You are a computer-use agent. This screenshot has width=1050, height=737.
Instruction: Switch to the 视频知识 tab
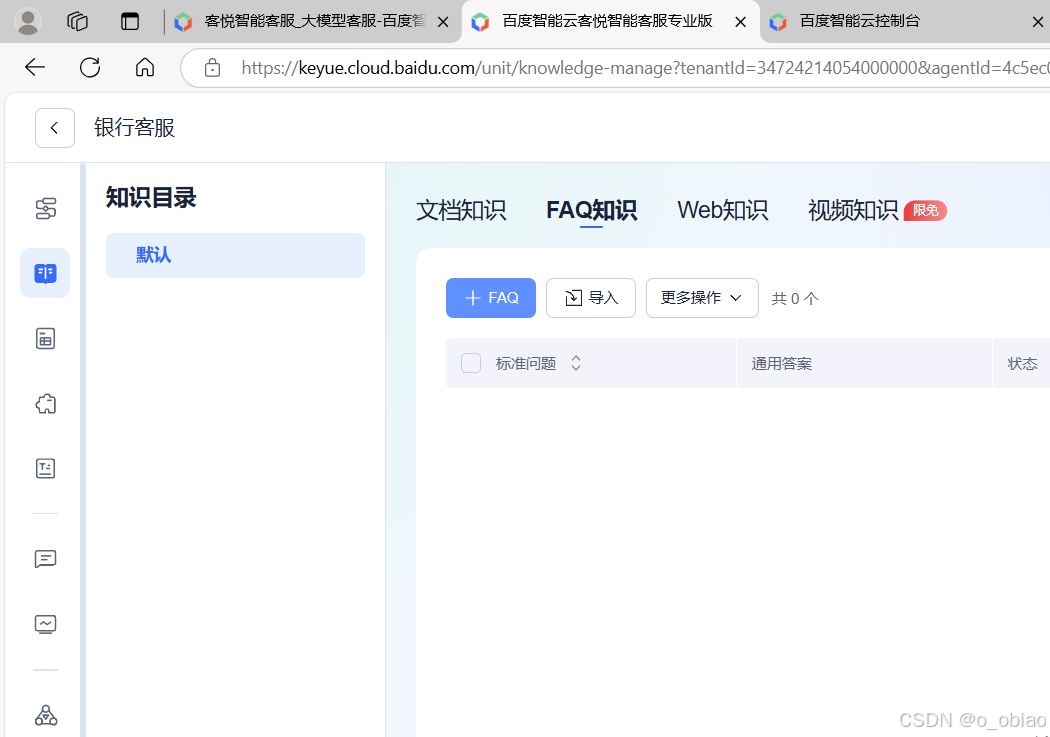click(852, 210)
